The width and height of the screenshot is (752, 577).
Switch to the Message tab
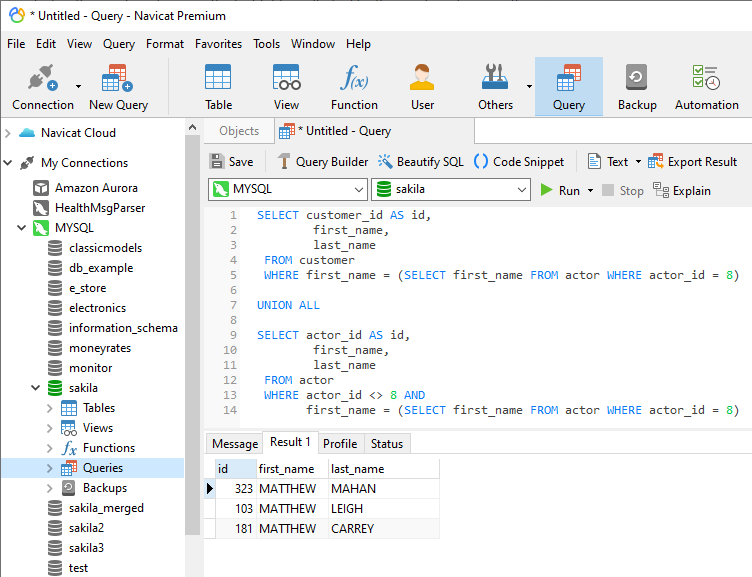click(234, 443)
